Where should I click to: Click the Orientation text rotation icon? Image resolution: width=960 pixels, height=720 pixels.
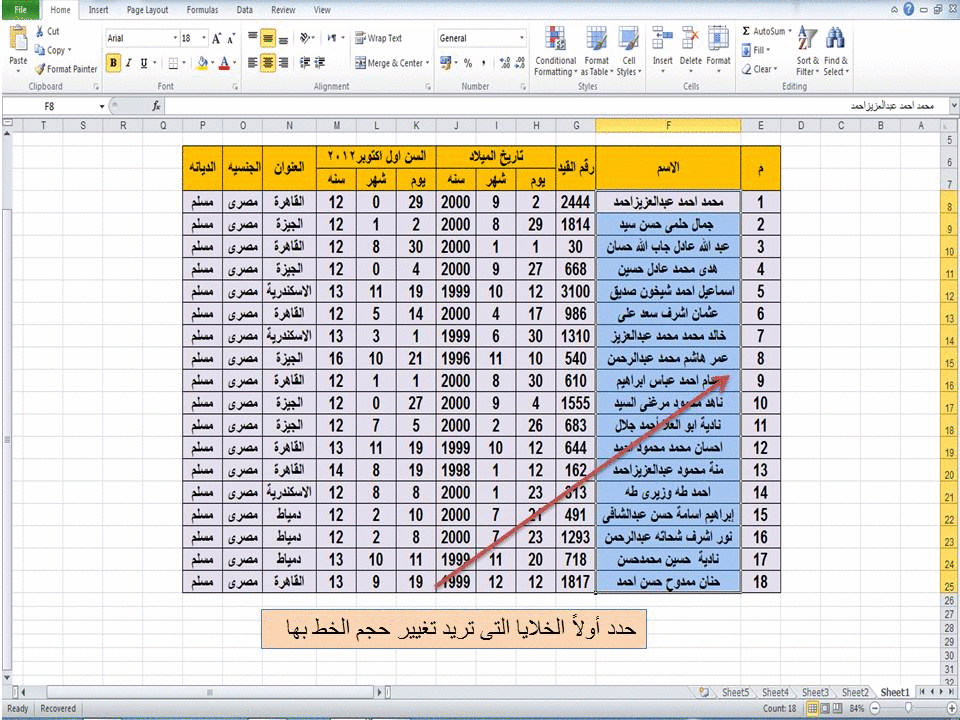(305, 38)
